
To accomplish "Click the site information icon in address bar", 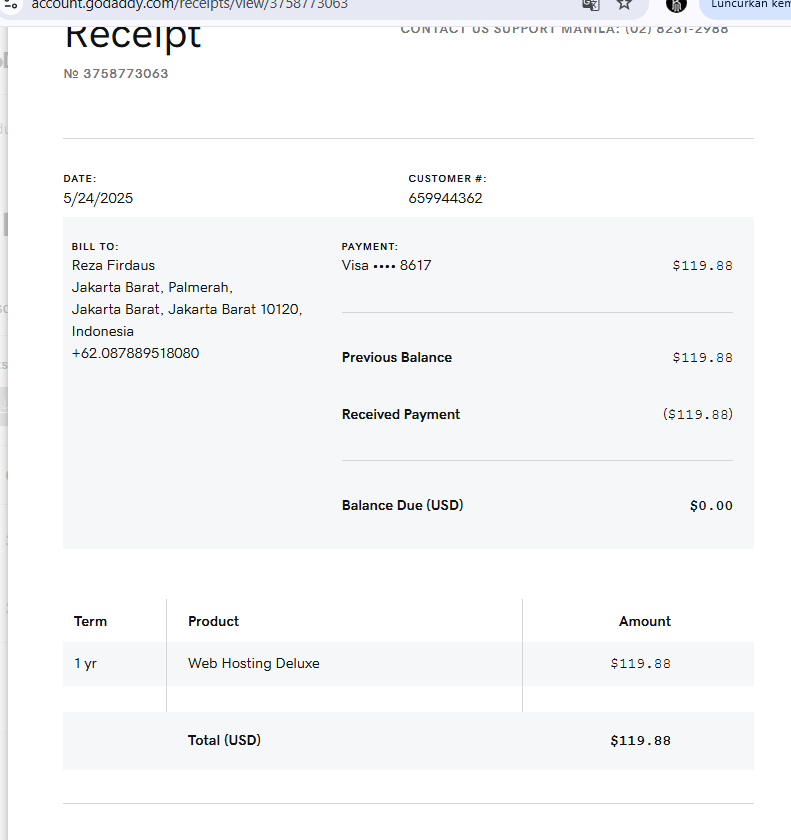I will [12, 4].
